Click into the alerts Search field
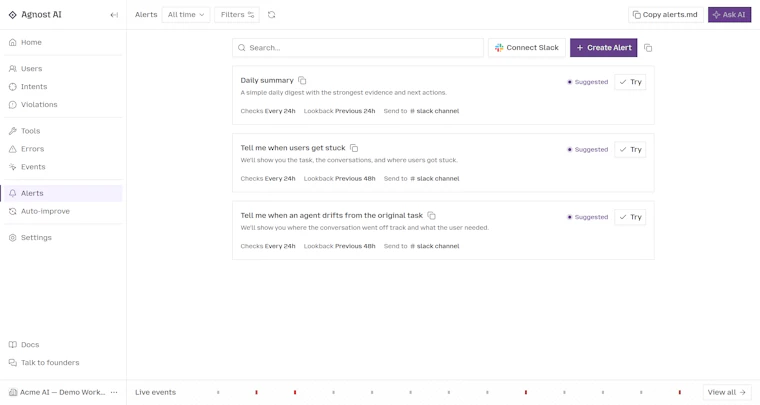This screenshot has width=760, height=405. click(x=358, y=48)
